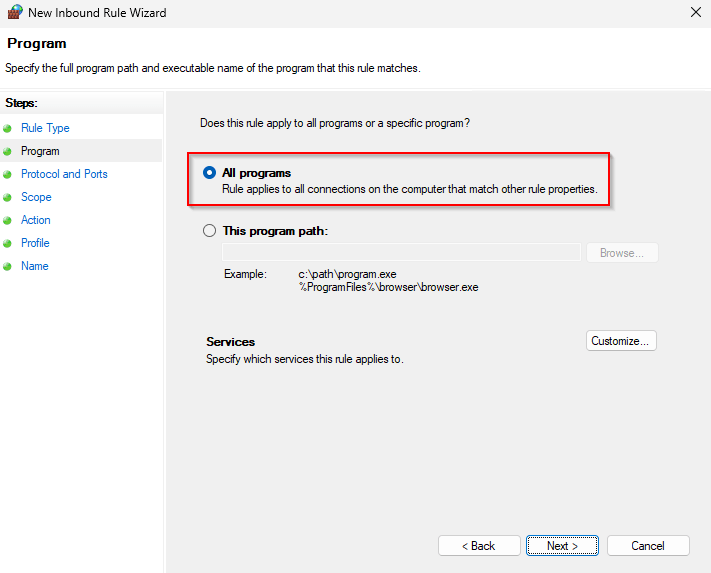Go to the Rule Type step label
The image size is (711, 573).
(x=45, y=128)
